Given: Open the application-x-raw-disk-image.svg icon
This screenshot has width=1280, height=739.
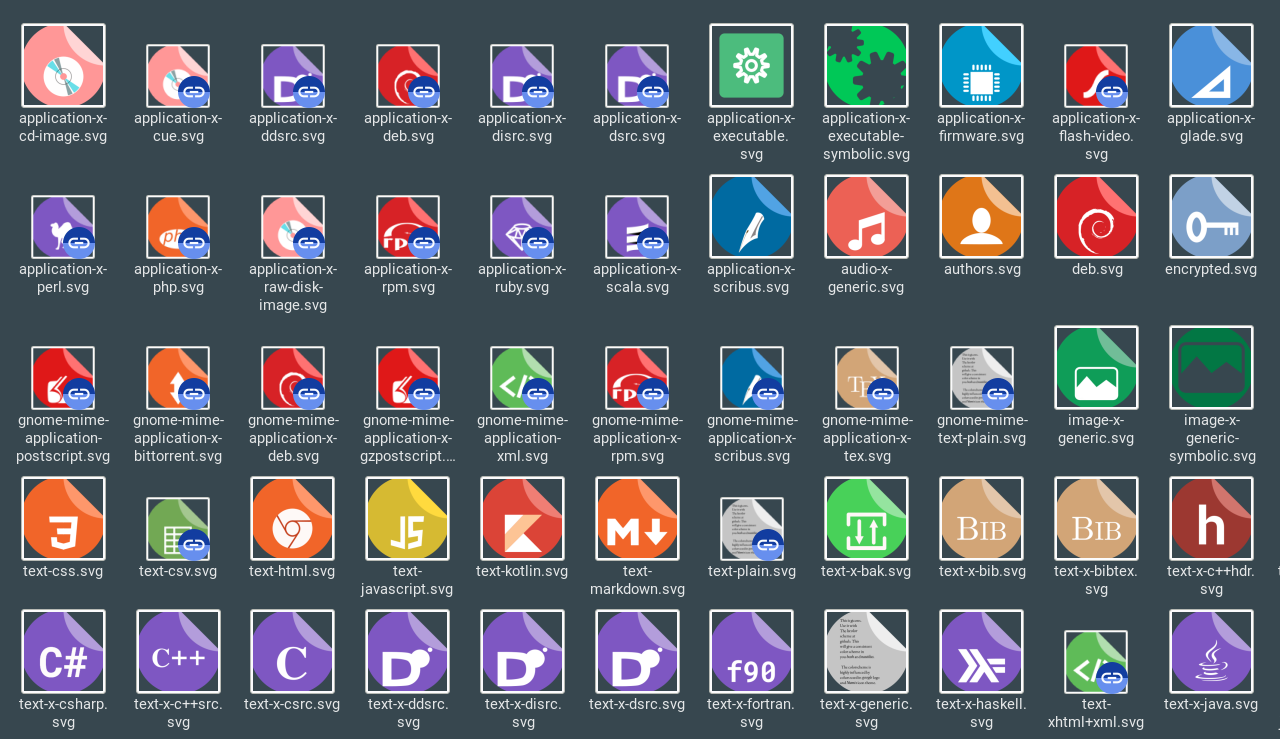Looking at the screenshot, I should coord(293,227).
